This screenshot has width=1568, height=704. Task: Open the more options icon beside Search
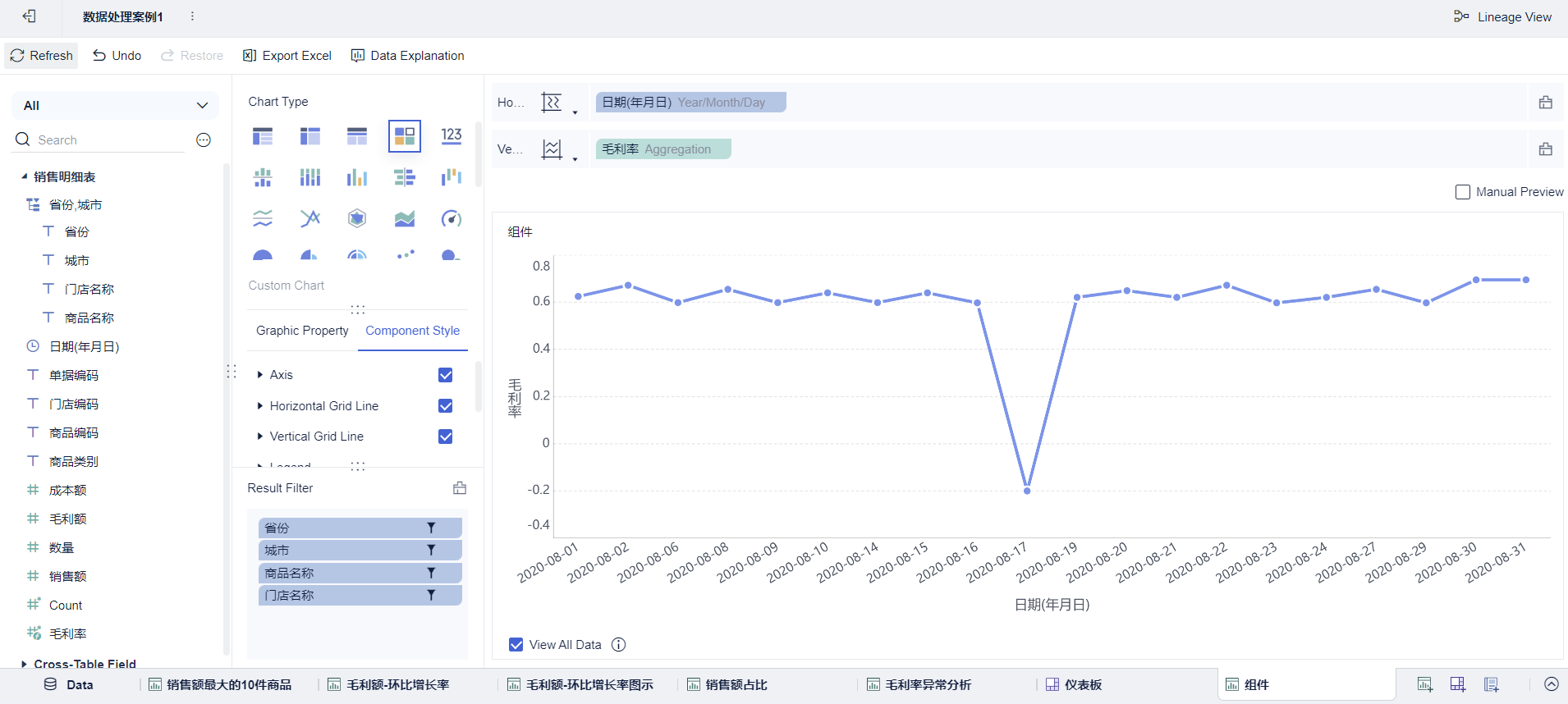pos(204,140)
